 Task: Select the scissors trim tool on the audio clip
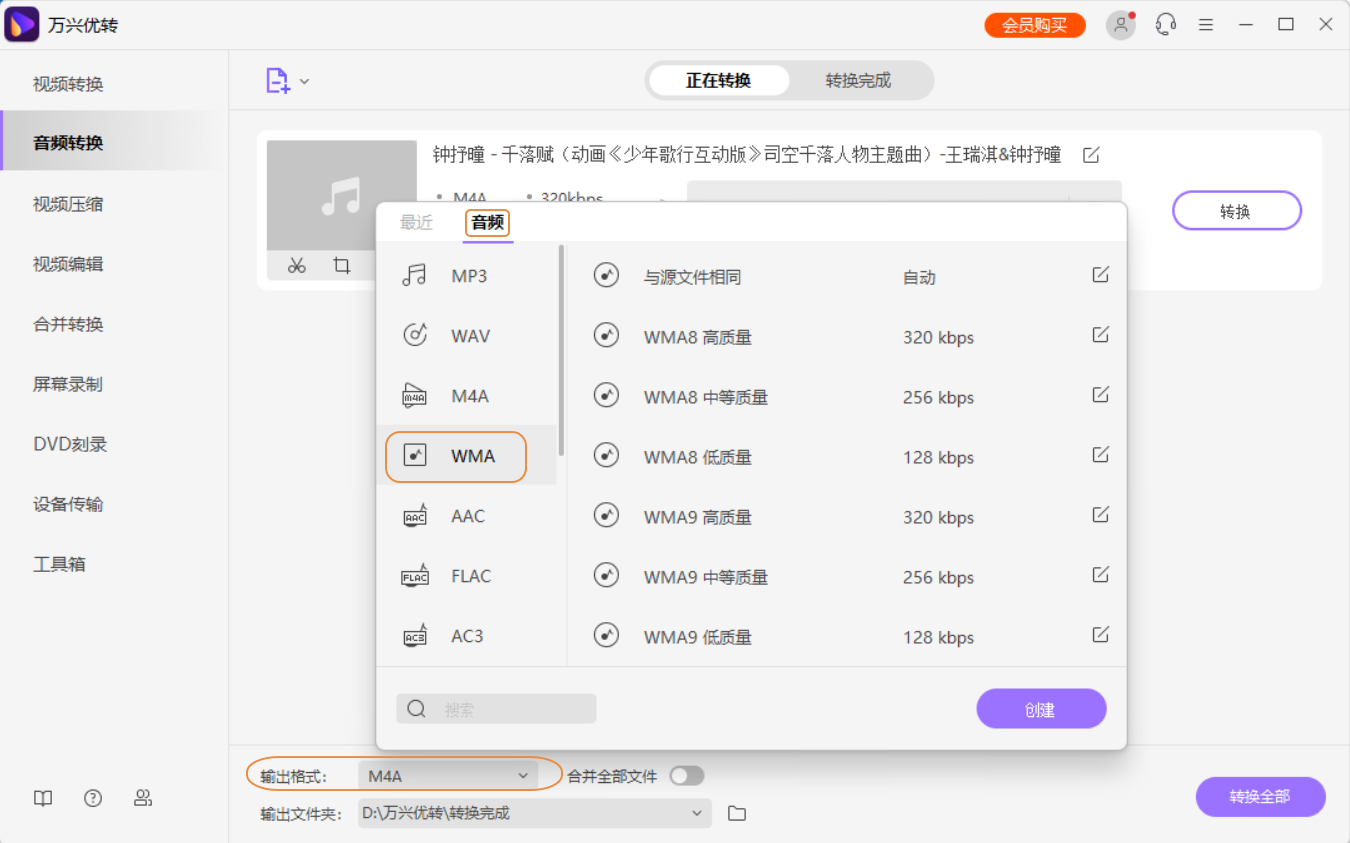295,266
